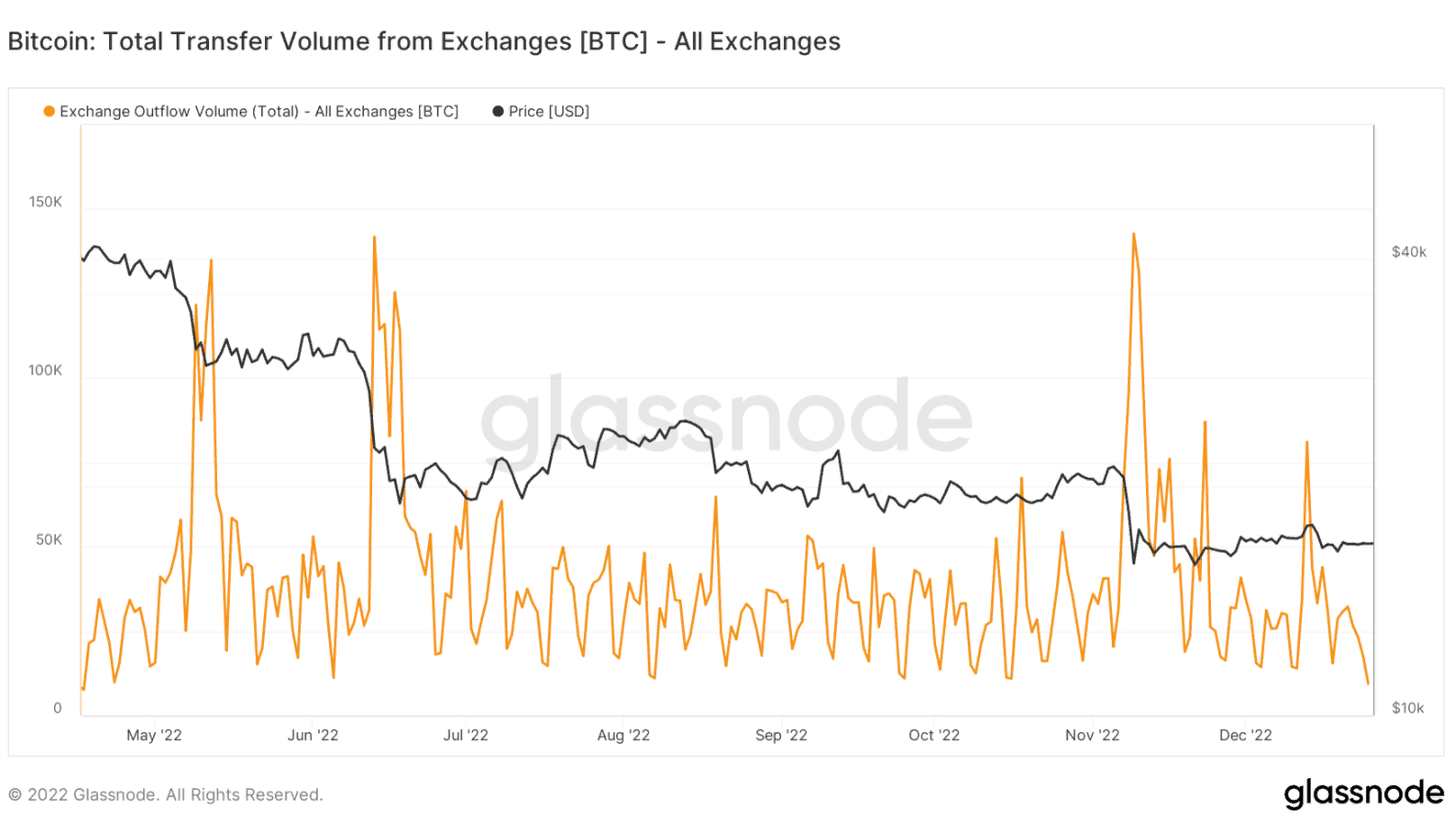Click the $10k right axis label

tap(1407, 708)
